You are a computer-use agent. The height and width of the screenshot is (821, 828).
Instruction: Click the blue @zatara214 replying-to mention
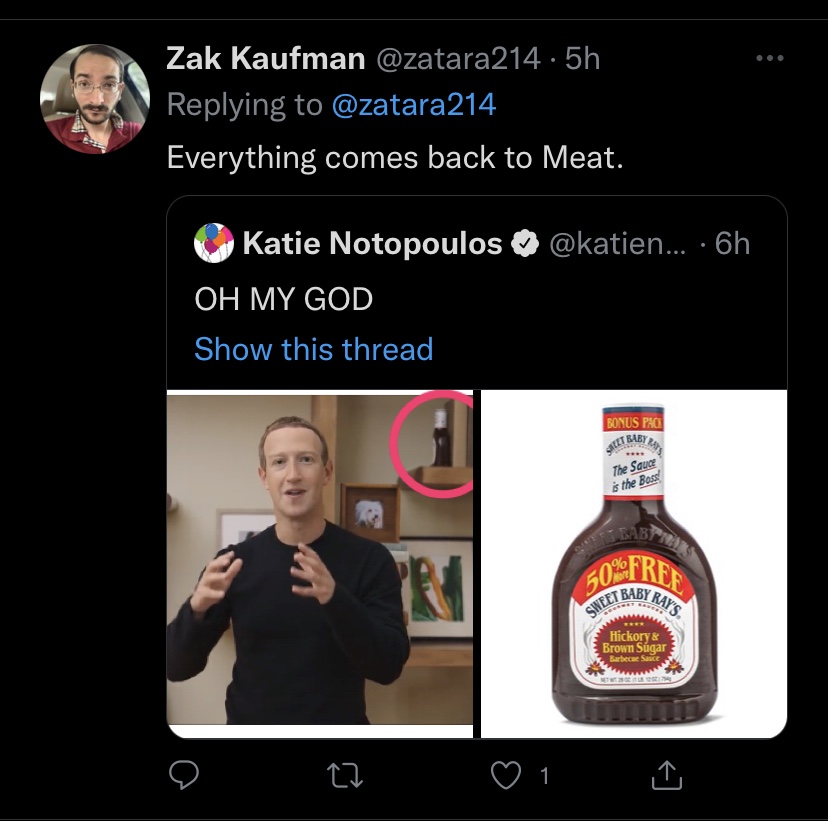tap(413, 105)
